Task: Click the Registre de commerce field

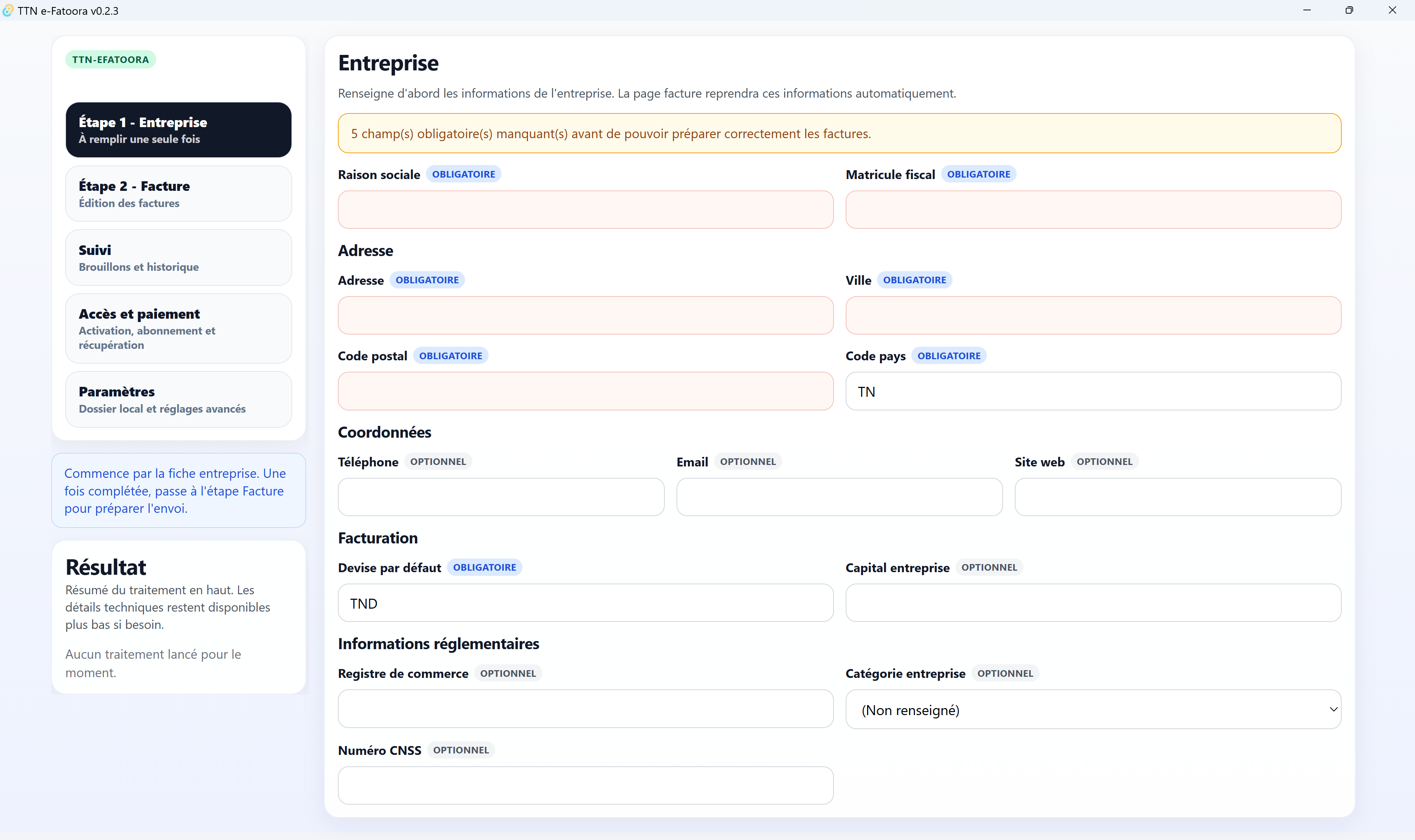Action: coord(585,708)
